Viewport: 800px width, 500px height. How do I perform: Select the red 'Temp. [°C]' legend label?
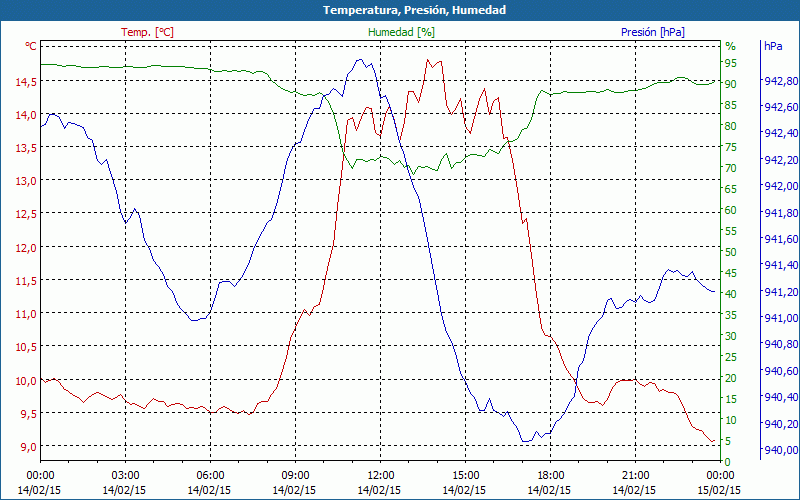(x=147, y=32)
